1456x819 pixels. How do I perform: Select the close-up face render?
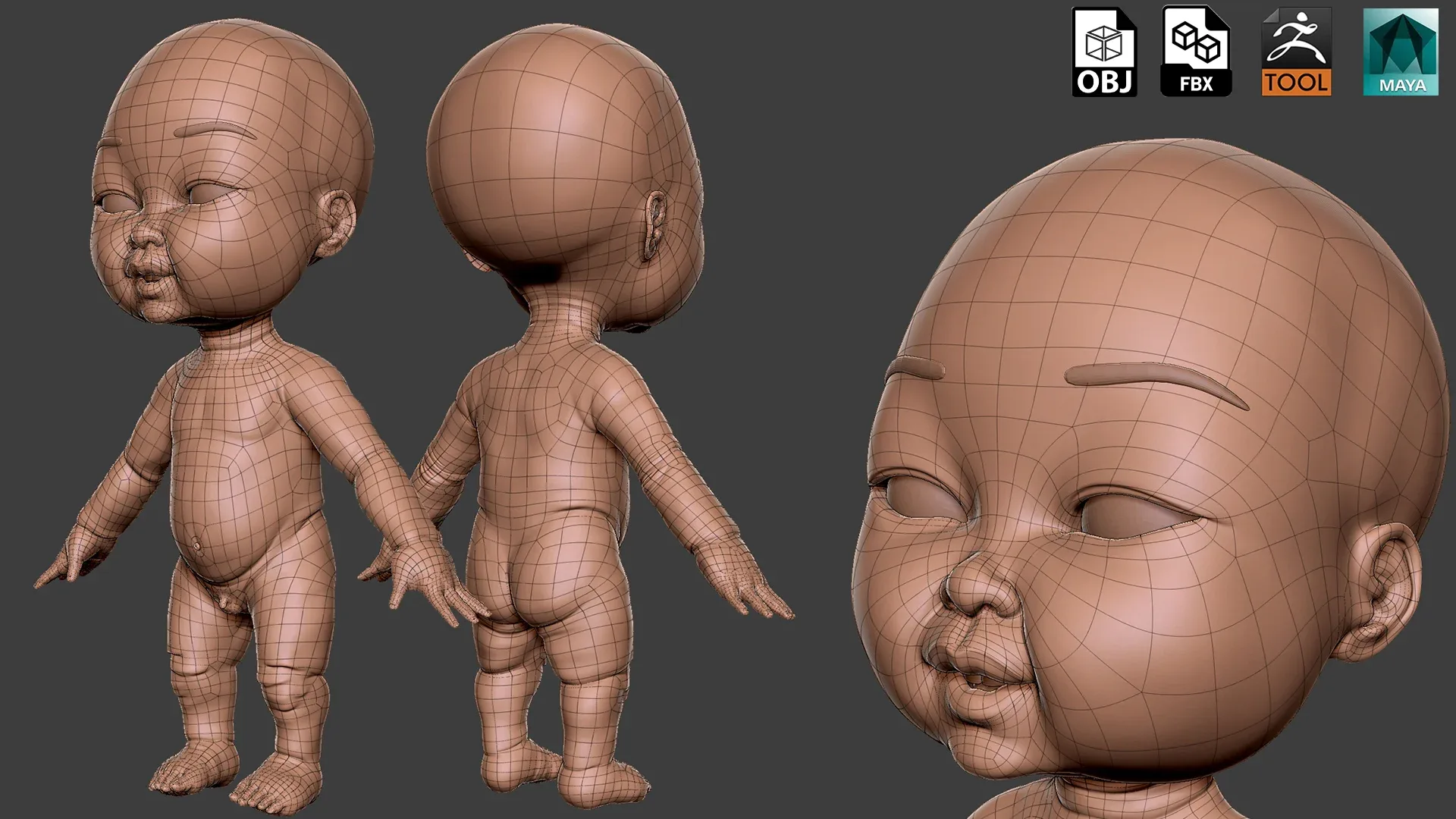(x=1137, y=455)
